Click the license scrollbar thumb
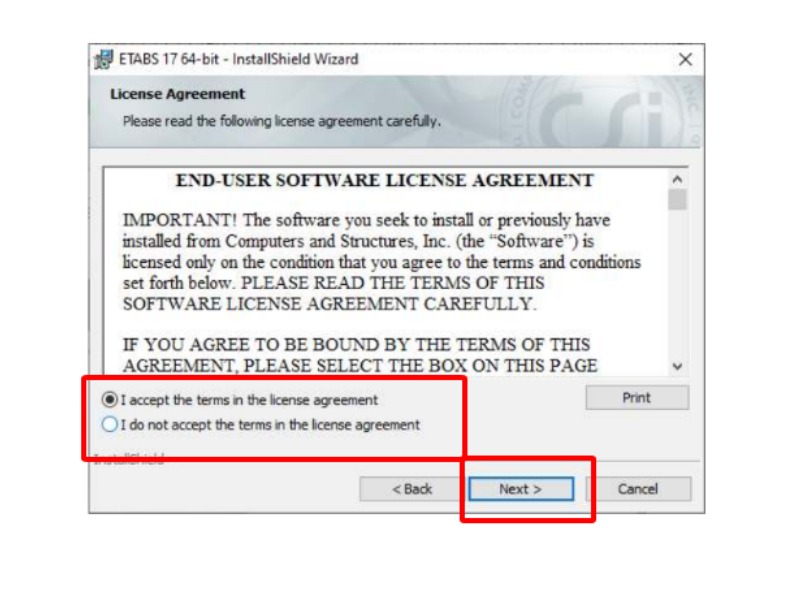Image resolution: width=800 pixels, height=600 pixels. click(678, 199)
